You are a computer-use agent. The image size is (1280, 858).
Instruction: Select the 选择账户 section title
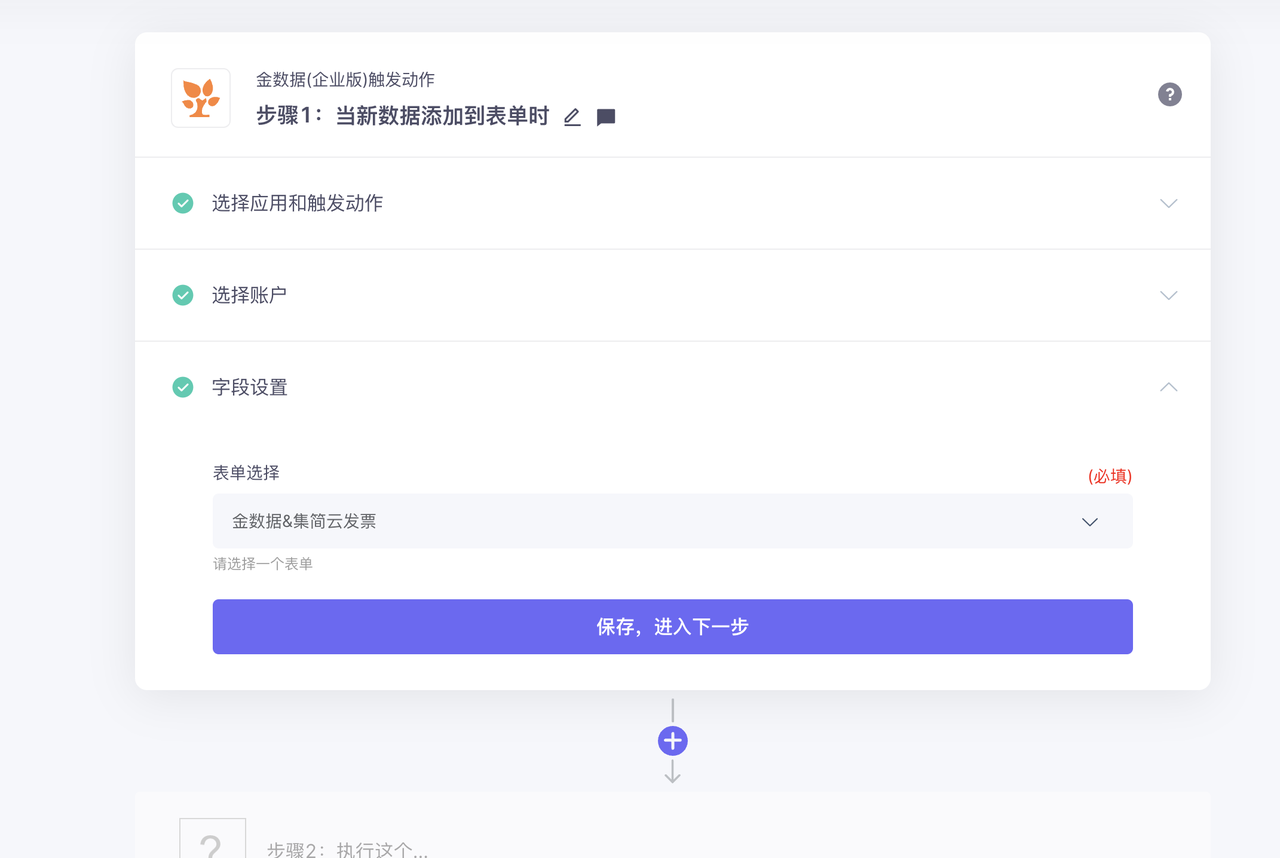pyautogui.click(x=249, y=295)
